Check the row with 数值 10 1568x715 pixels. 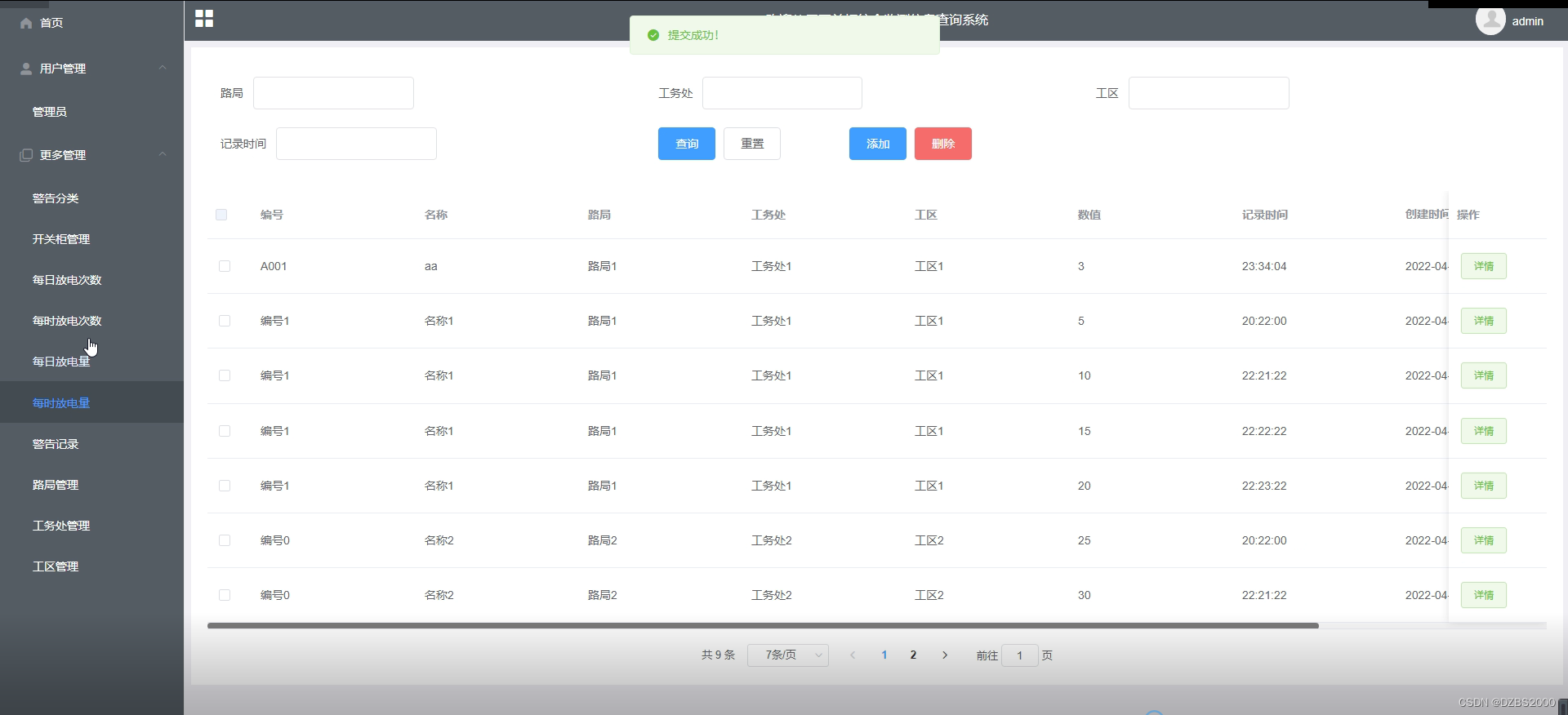(x=225, y=375)
